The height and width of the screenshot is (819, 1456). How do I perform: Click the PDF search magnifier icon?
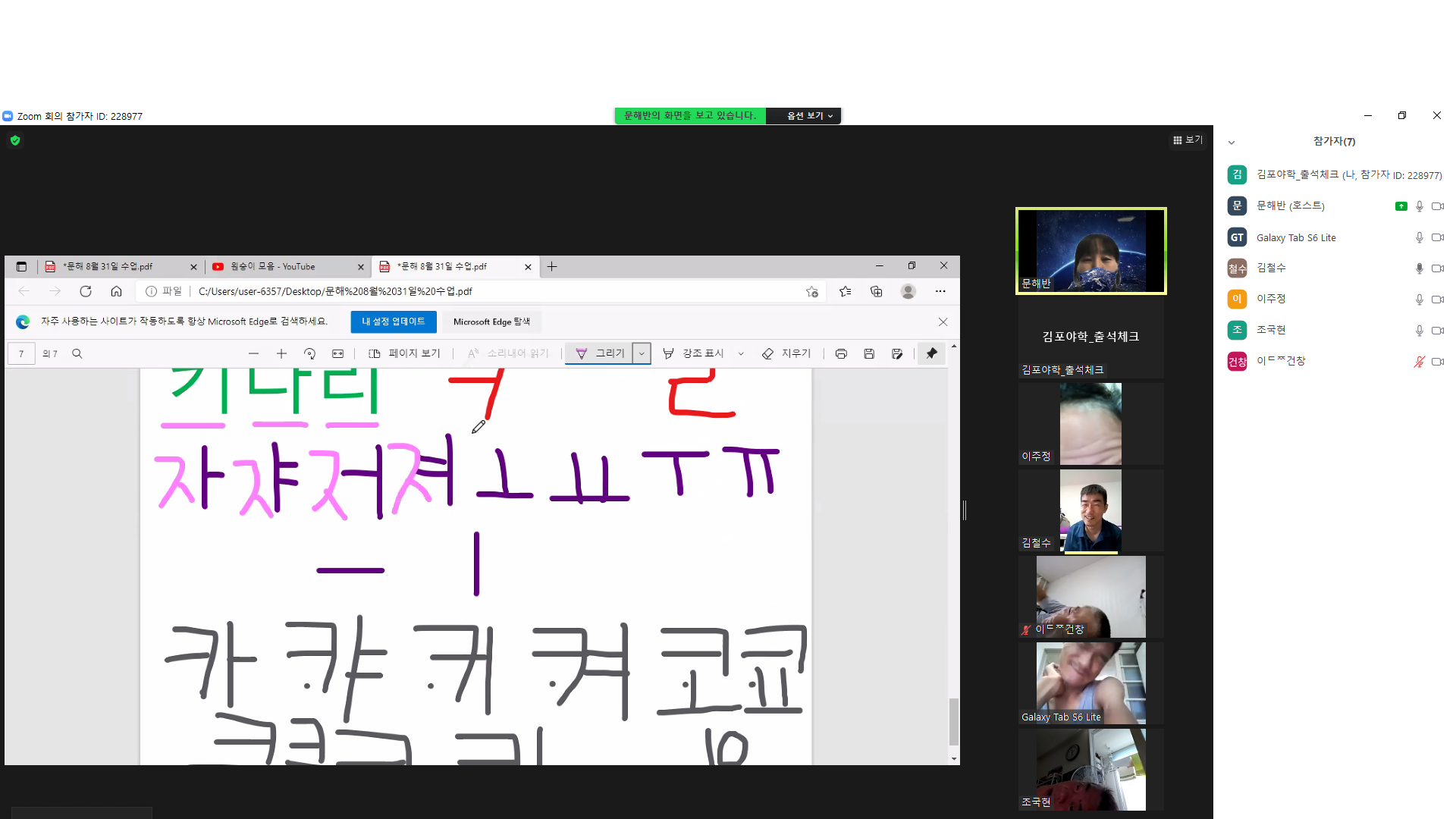pyautogui.click(x=77, y=353)
